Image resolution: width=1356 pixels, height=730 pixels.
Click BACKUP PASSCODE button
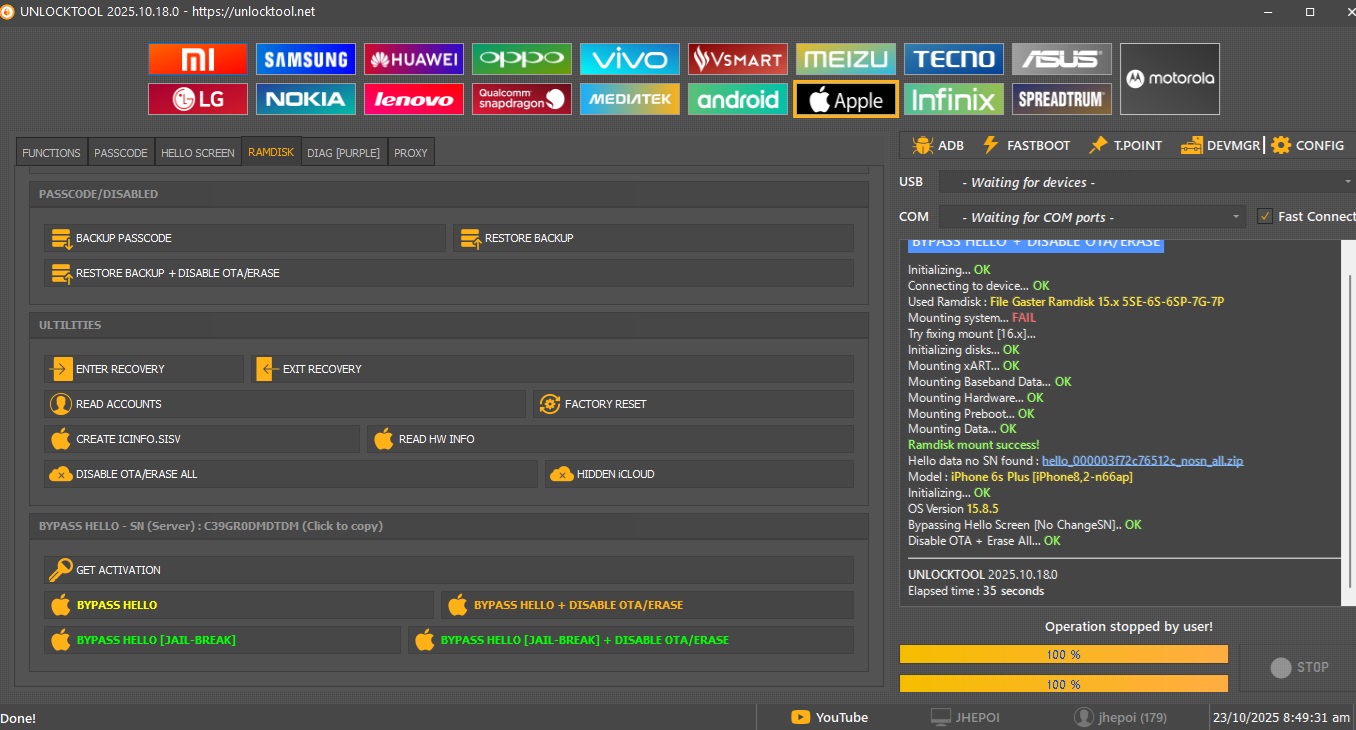(245, 238)
